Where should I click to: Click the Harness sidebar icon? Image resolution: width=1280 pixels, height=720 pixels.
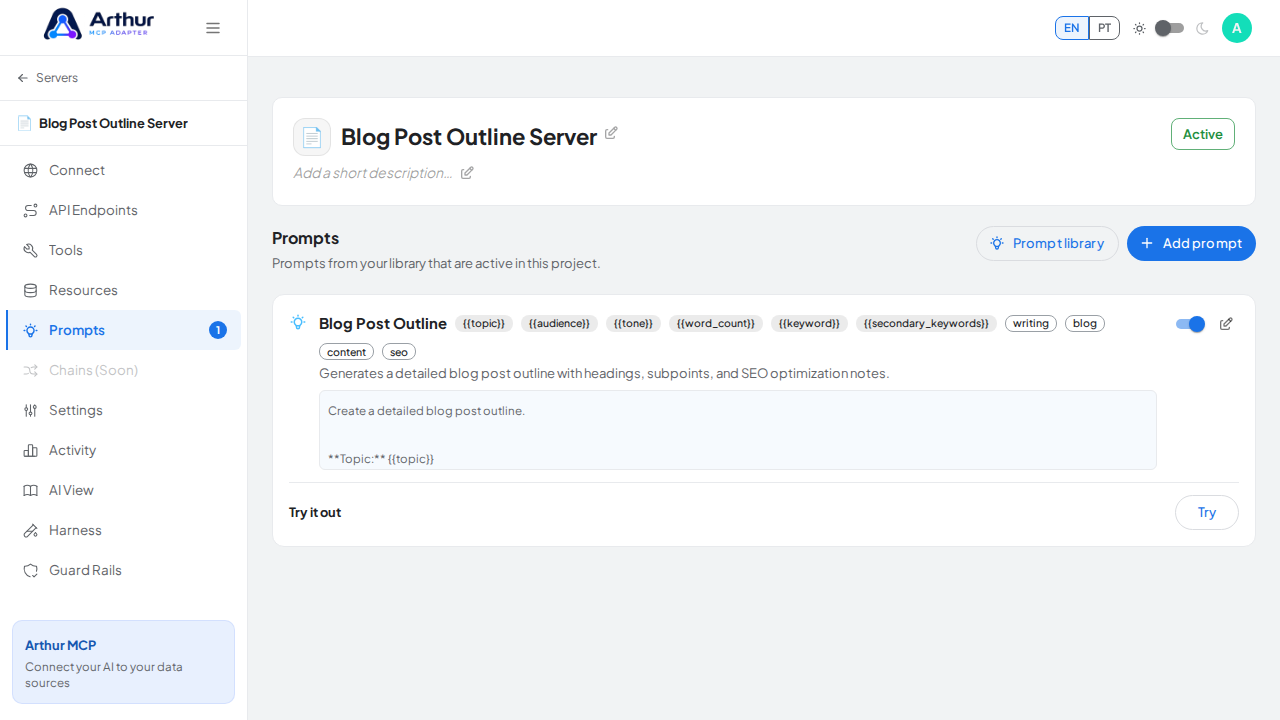(x=31, y=530)
